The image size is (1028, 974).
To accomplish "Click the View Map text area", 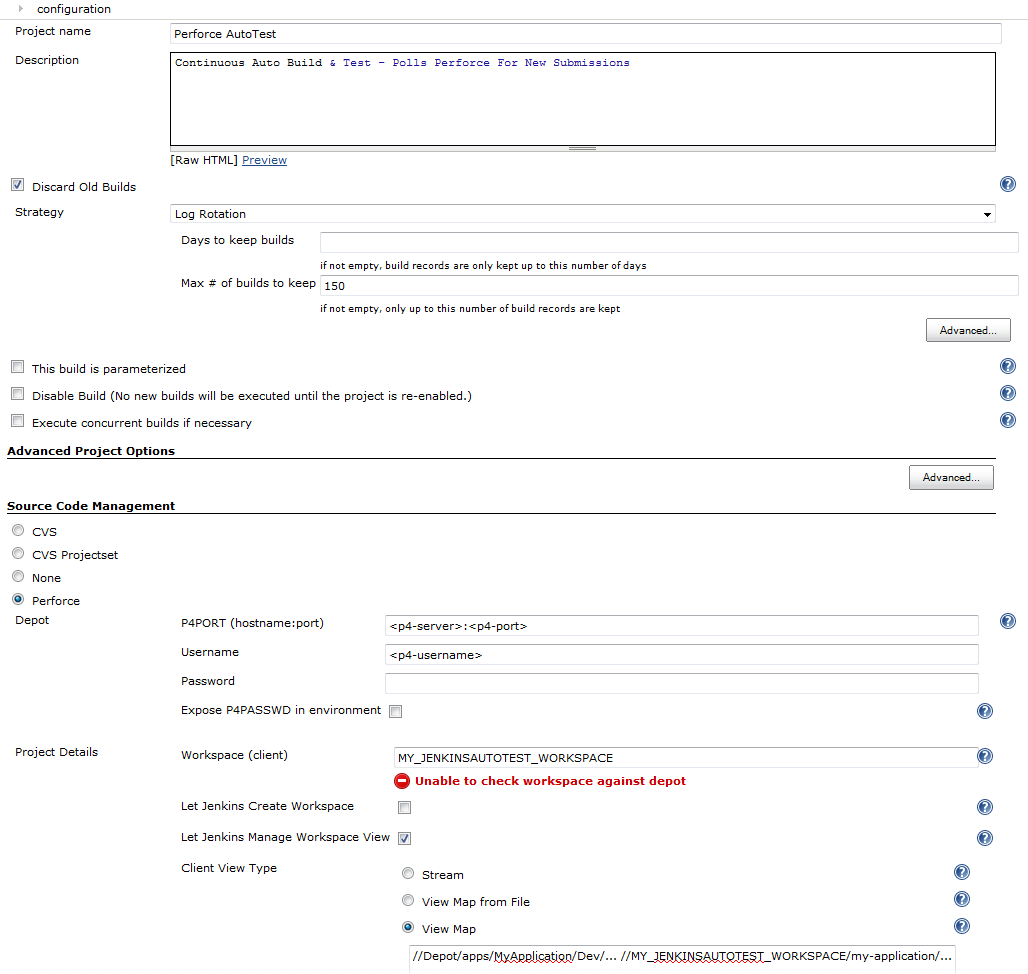I will coord(682,959).
